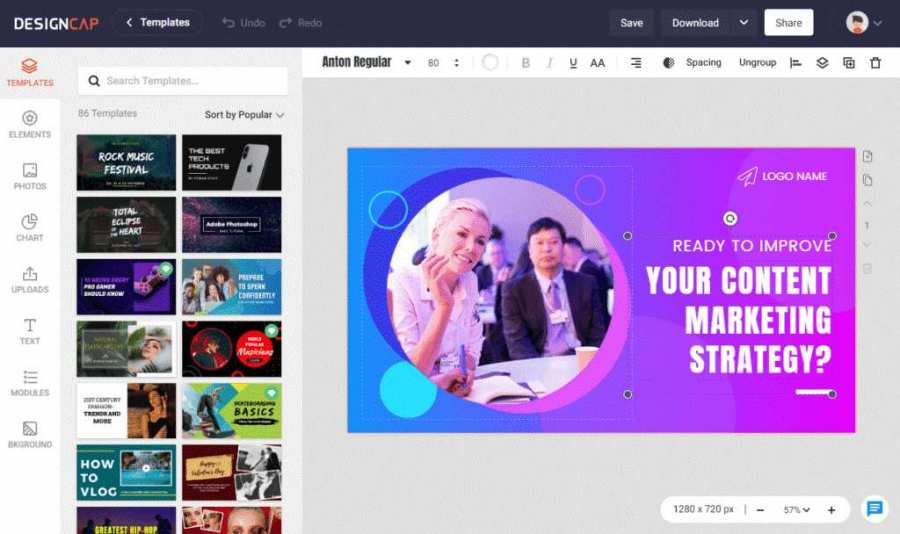Open the chat support icon
This screenshot has height=534, width=900.
click(x=875, y=509)
